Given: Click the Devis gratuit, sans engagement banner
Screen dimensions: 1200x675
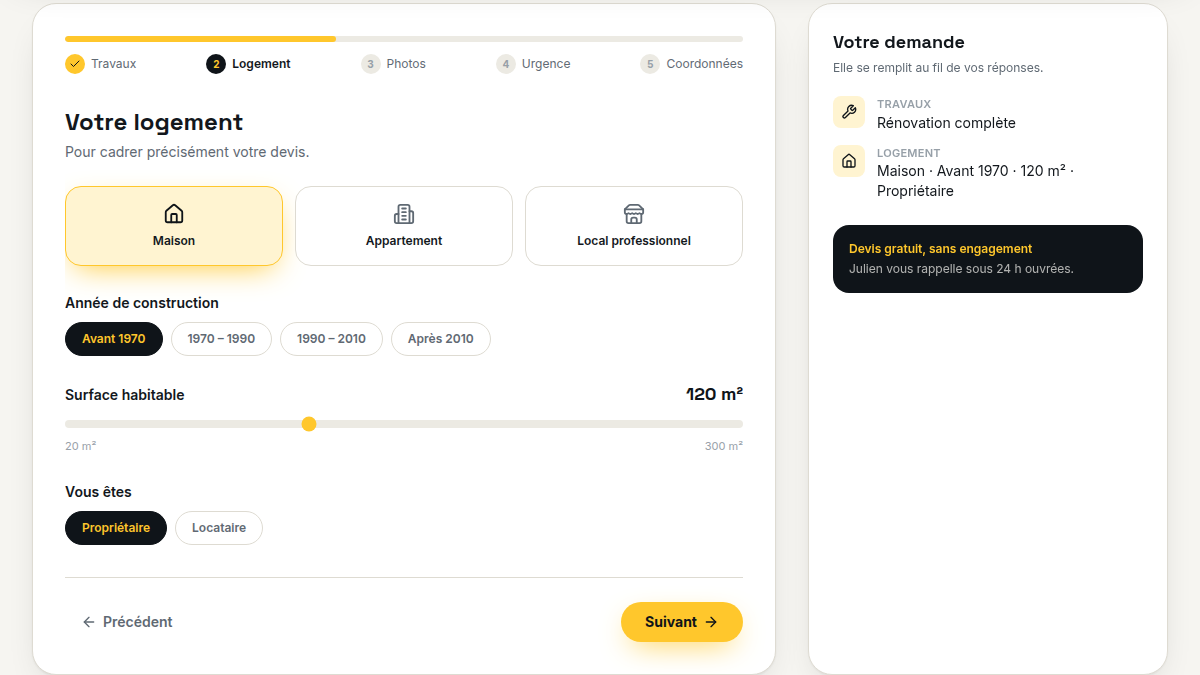Looking at the screenshot, I should (988, 259).
